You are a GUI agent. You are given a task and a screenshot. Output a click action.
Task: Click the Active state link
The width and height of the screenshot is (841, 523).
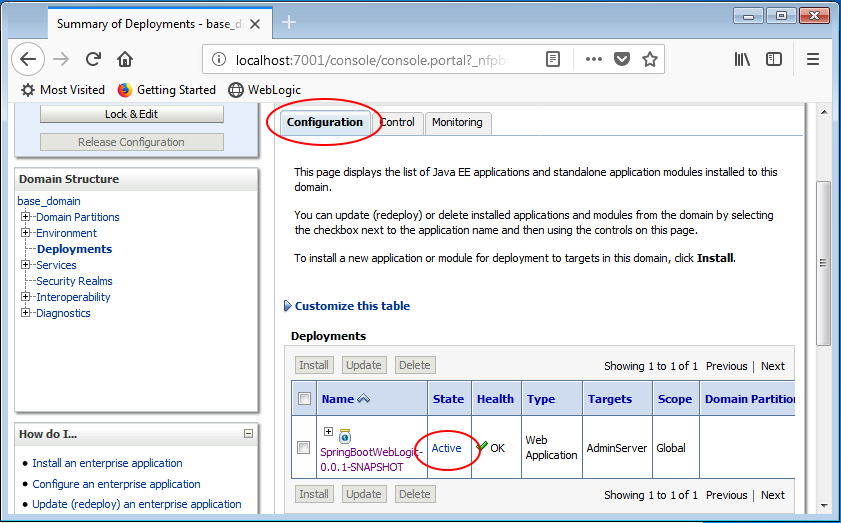point(446,448)
